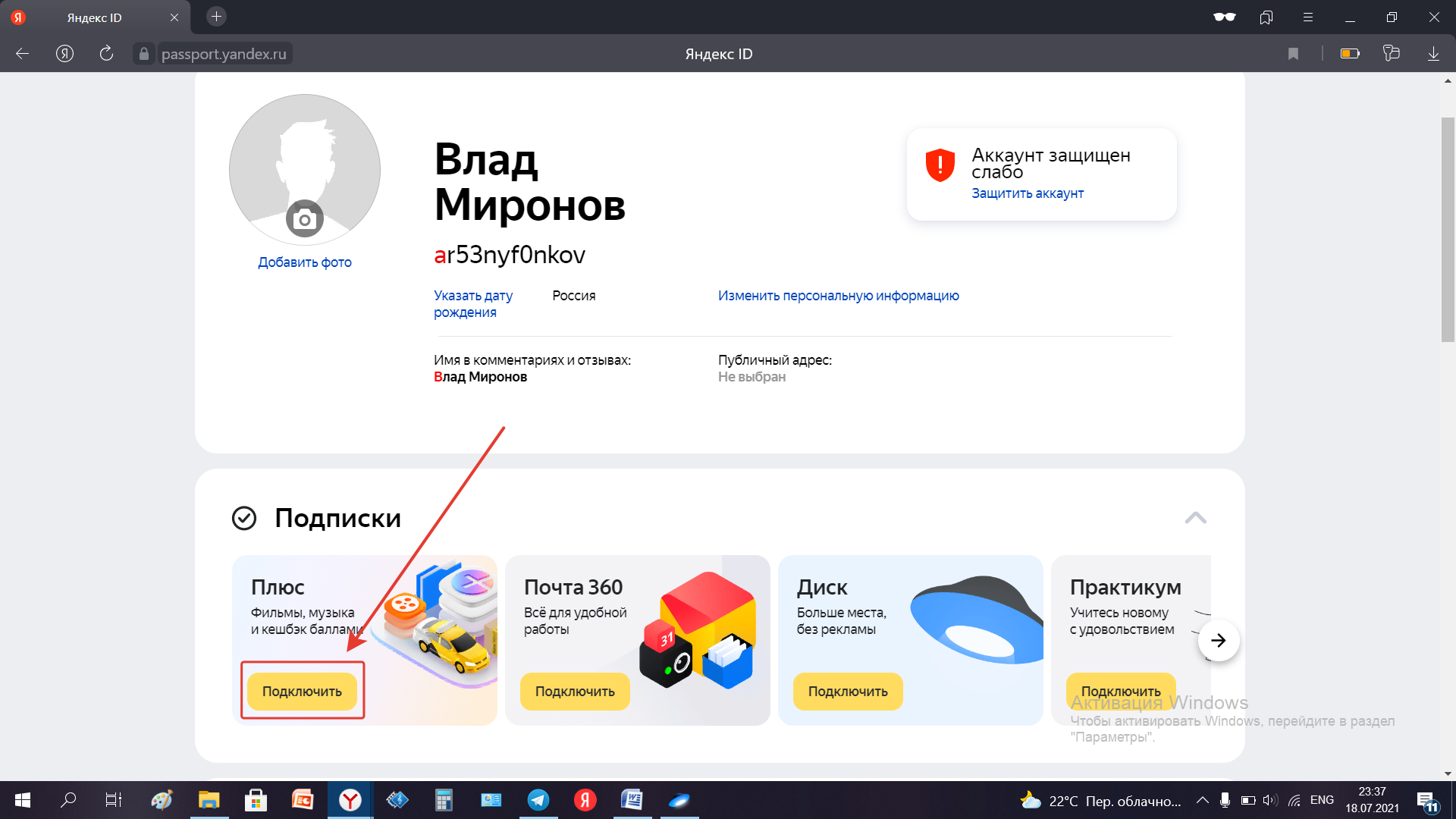Click the red shield security icon

pos(940,165)
